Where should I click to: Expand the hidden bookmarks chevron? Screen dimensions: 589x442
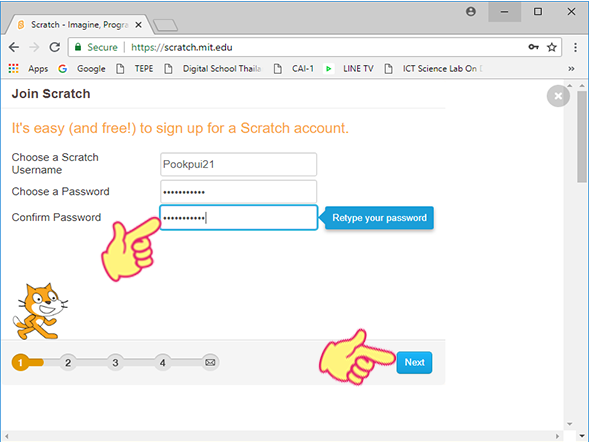tap(571, 68)
